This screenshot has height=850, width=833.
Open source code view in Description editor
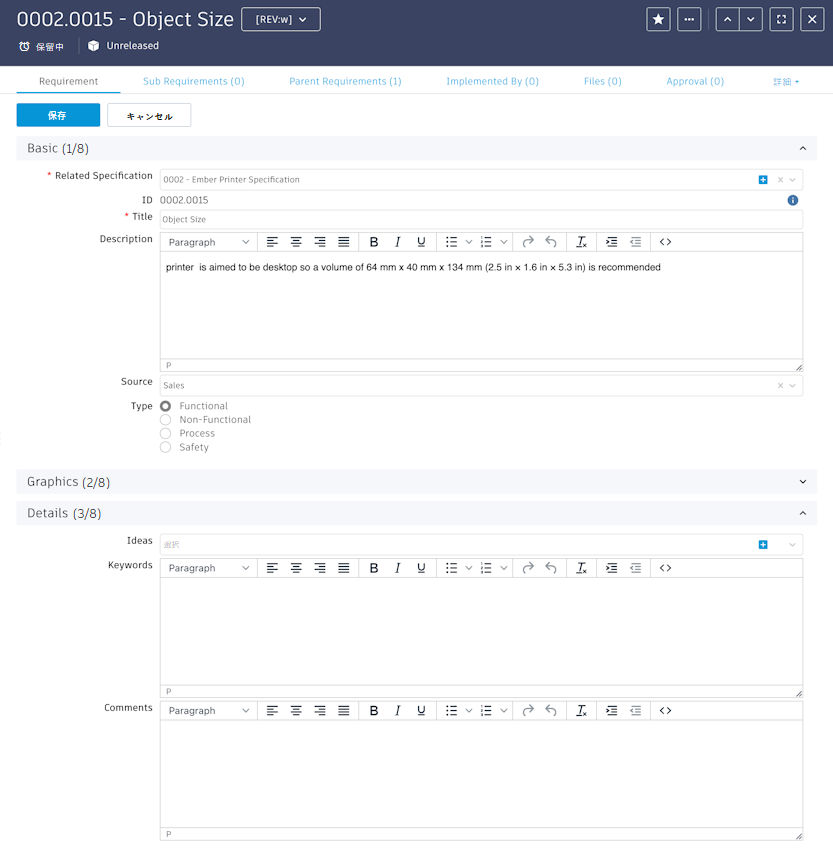tap(666, 242)
